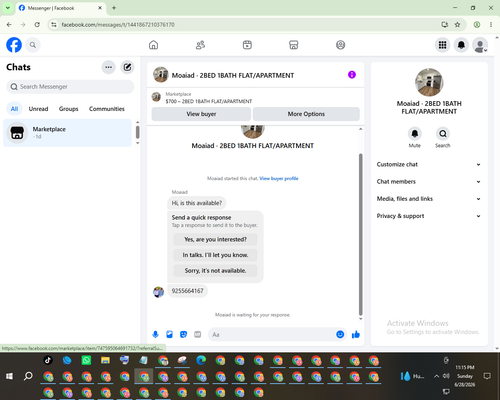Switch to Messenger | Facebook browser tab

point(61,8)
